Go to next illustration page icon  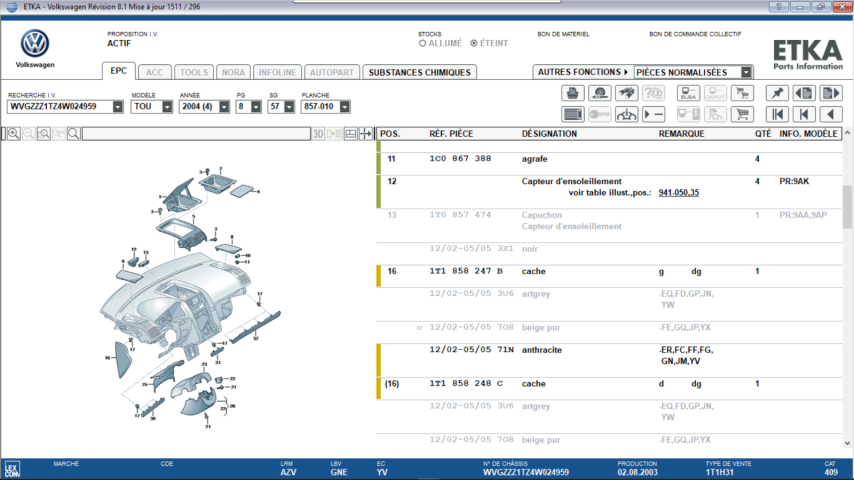click(831, 93)
